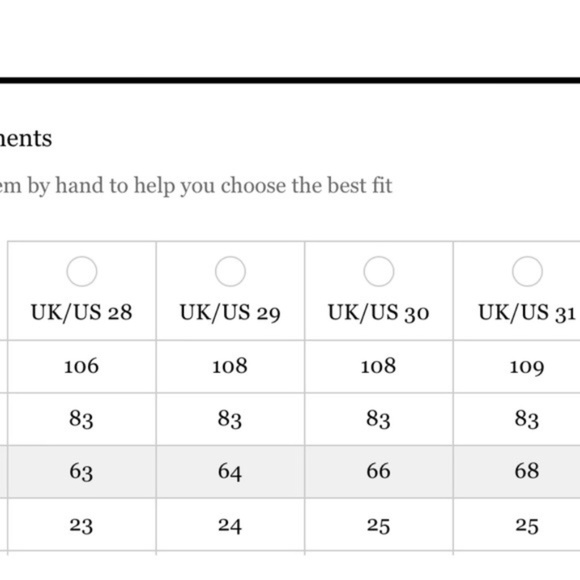This screenshot has height=580, width=580.
Task: Select the UK/US 29 size radio button
Action: click(x=230, y=271)
